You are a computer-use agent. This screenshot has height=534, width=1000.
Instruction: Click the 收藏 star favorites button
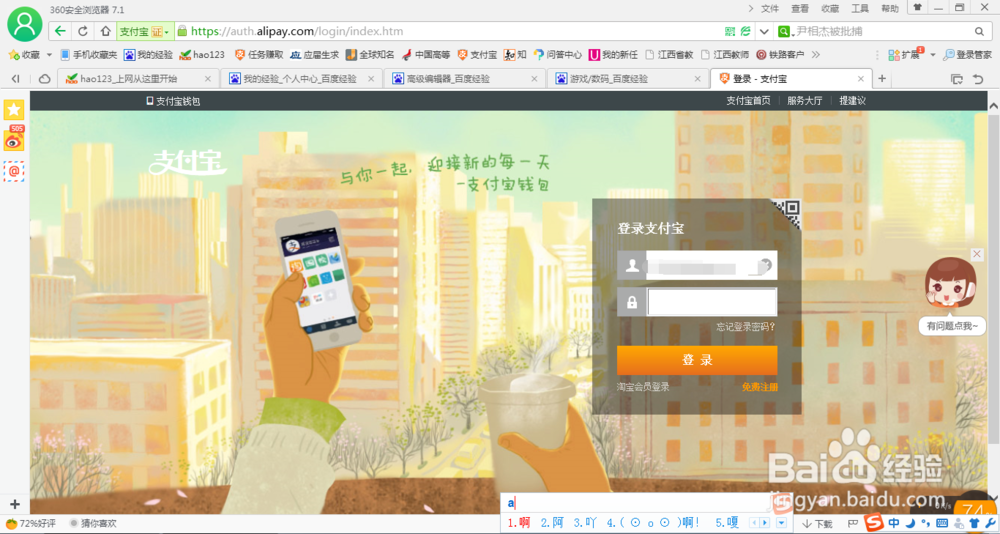[x=24, y=55]
